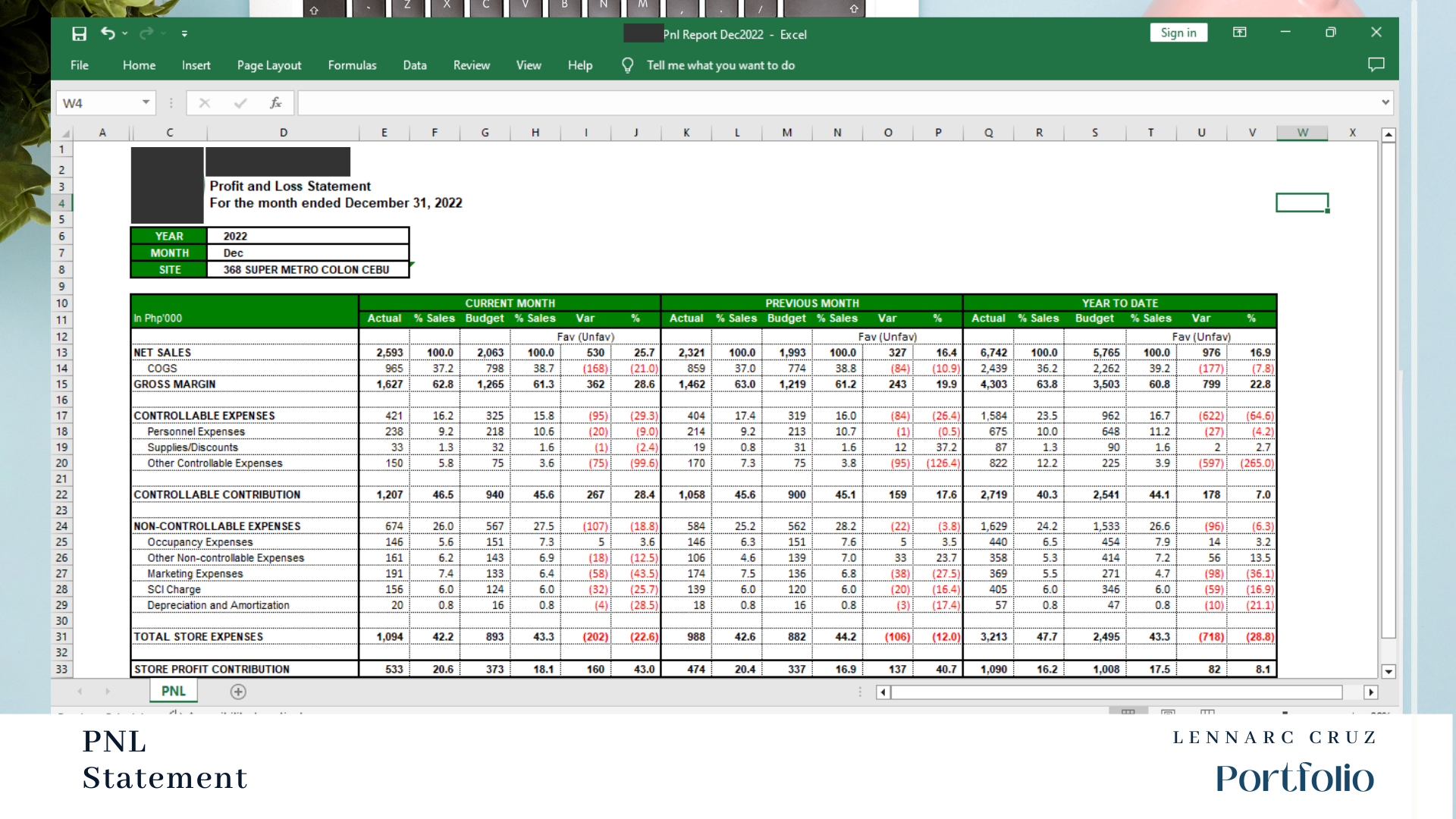Viewport: 1456px width, 819px height.
Task: Click the Cancel X icon in formula bar
Action: [x=204, y=102]
